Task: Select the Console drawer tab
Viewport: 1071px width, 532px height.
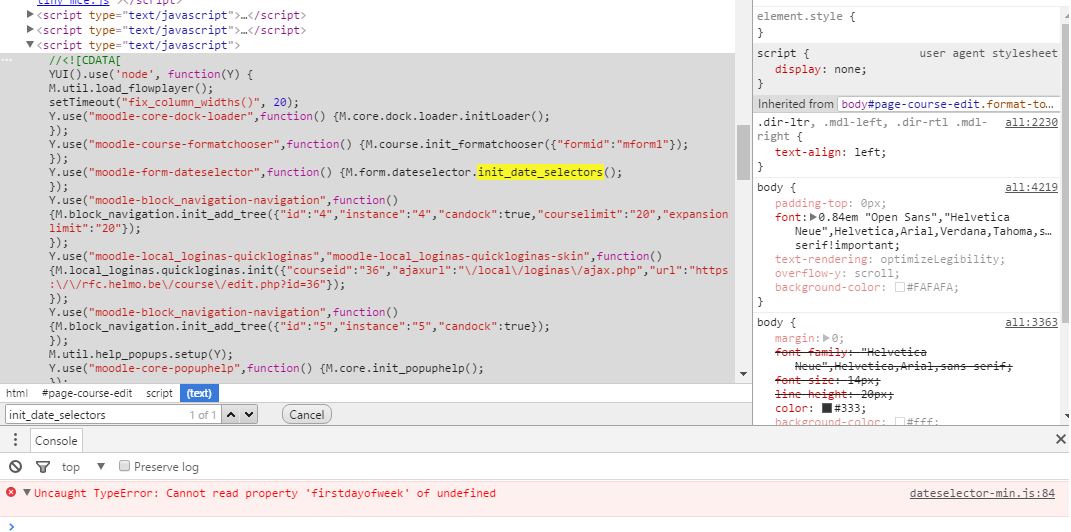Action: click(56, 440)
